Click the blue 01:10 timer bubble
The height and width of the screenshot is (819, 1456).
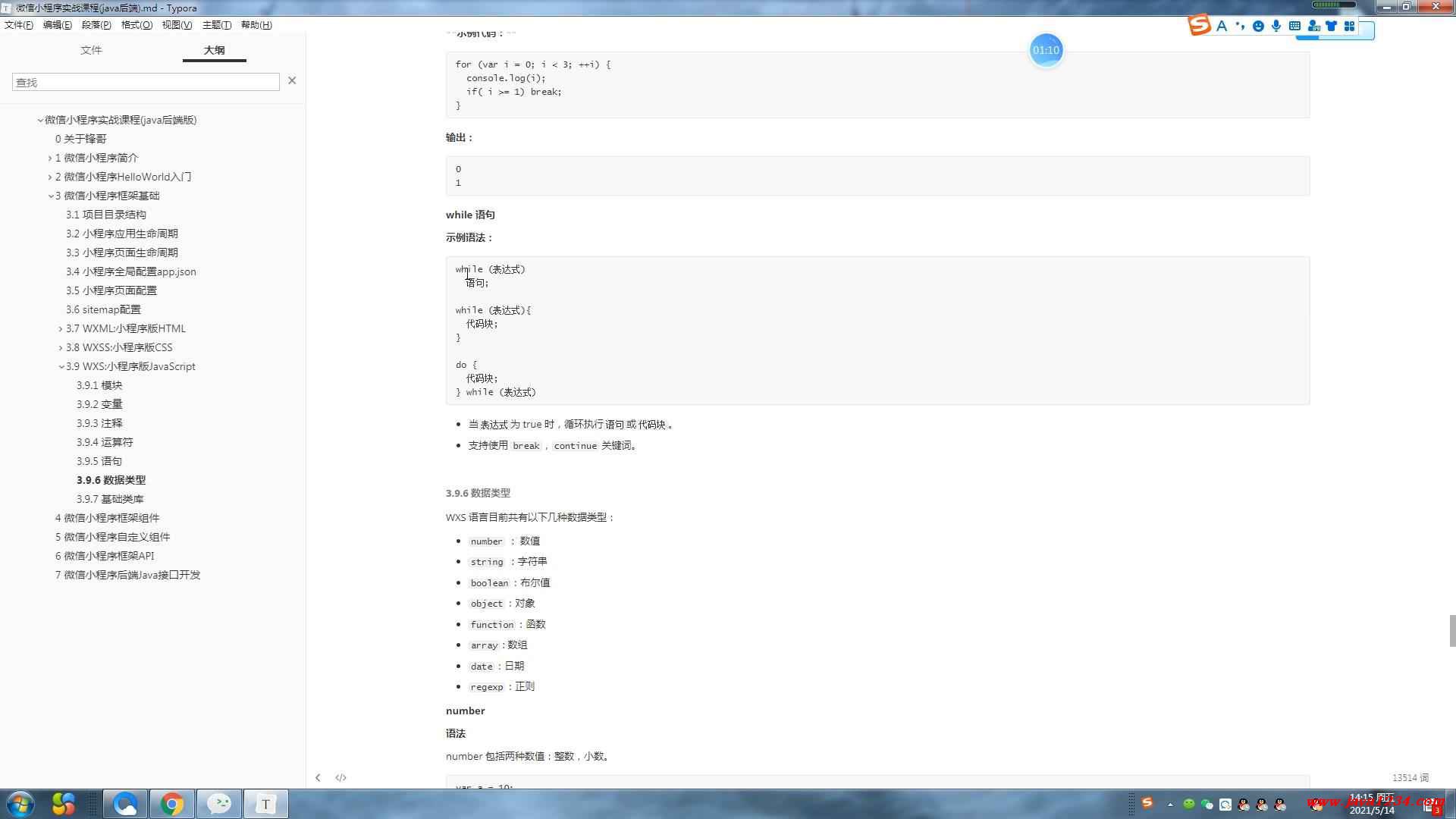point(1046,50)
